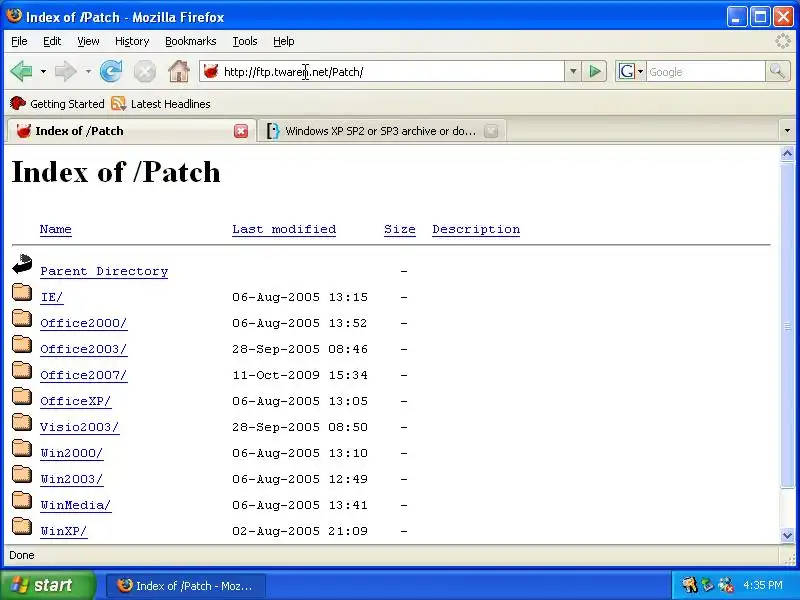800x600 pixels.
Task: Open the Edit menu
Action: point(52,41)
